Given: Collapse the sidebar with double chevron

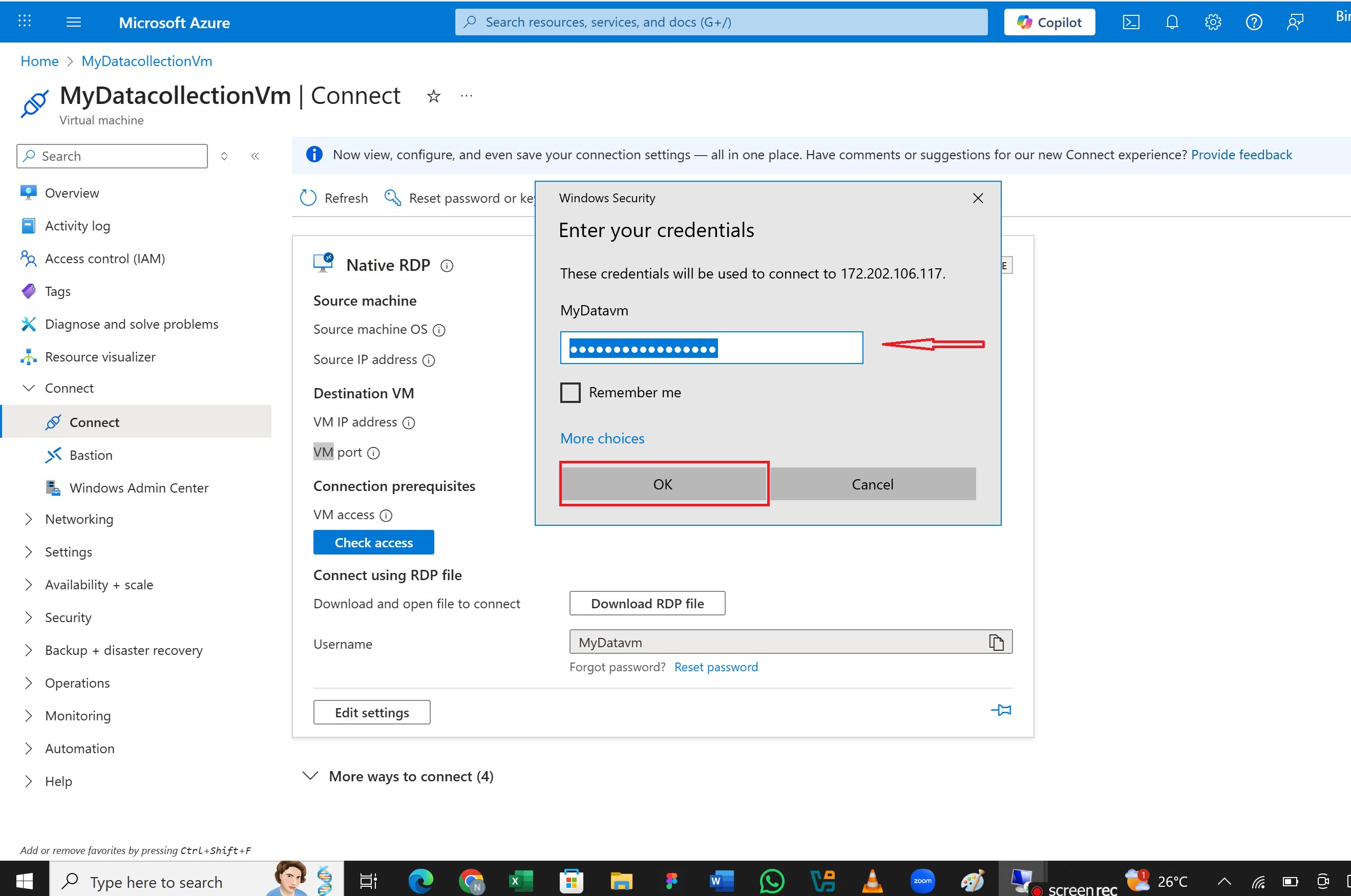Looking at the screenshot, I should 255,156.
